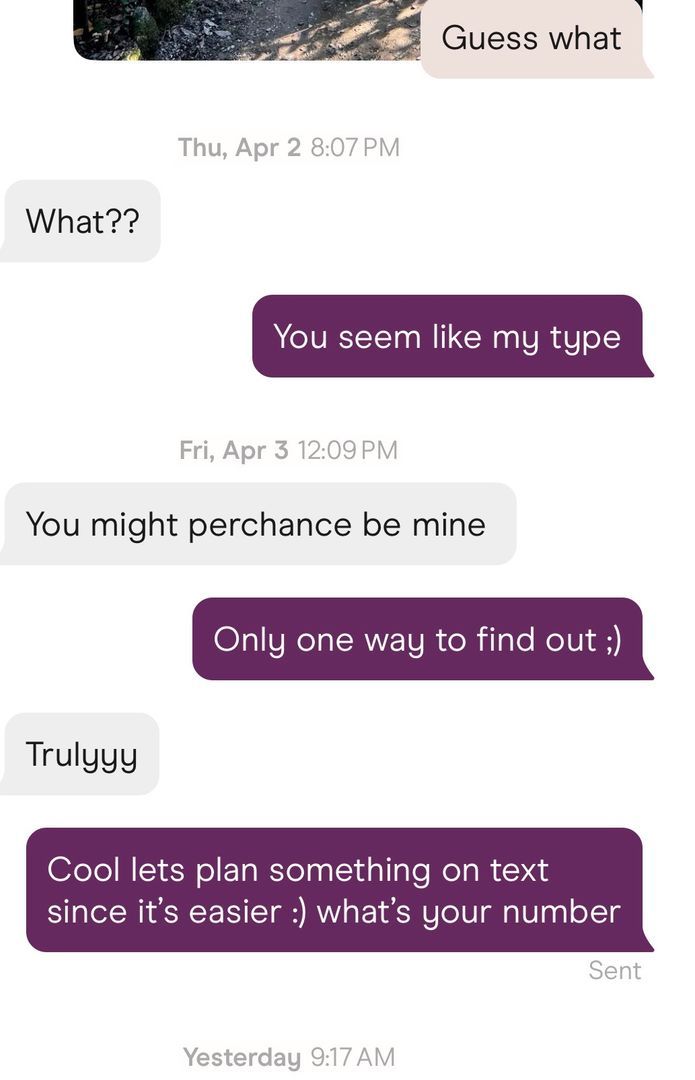Screen dimensions: 695x1080
Task: Click the "Thu, Apr 2" date label
Action: tap(239, 148)
